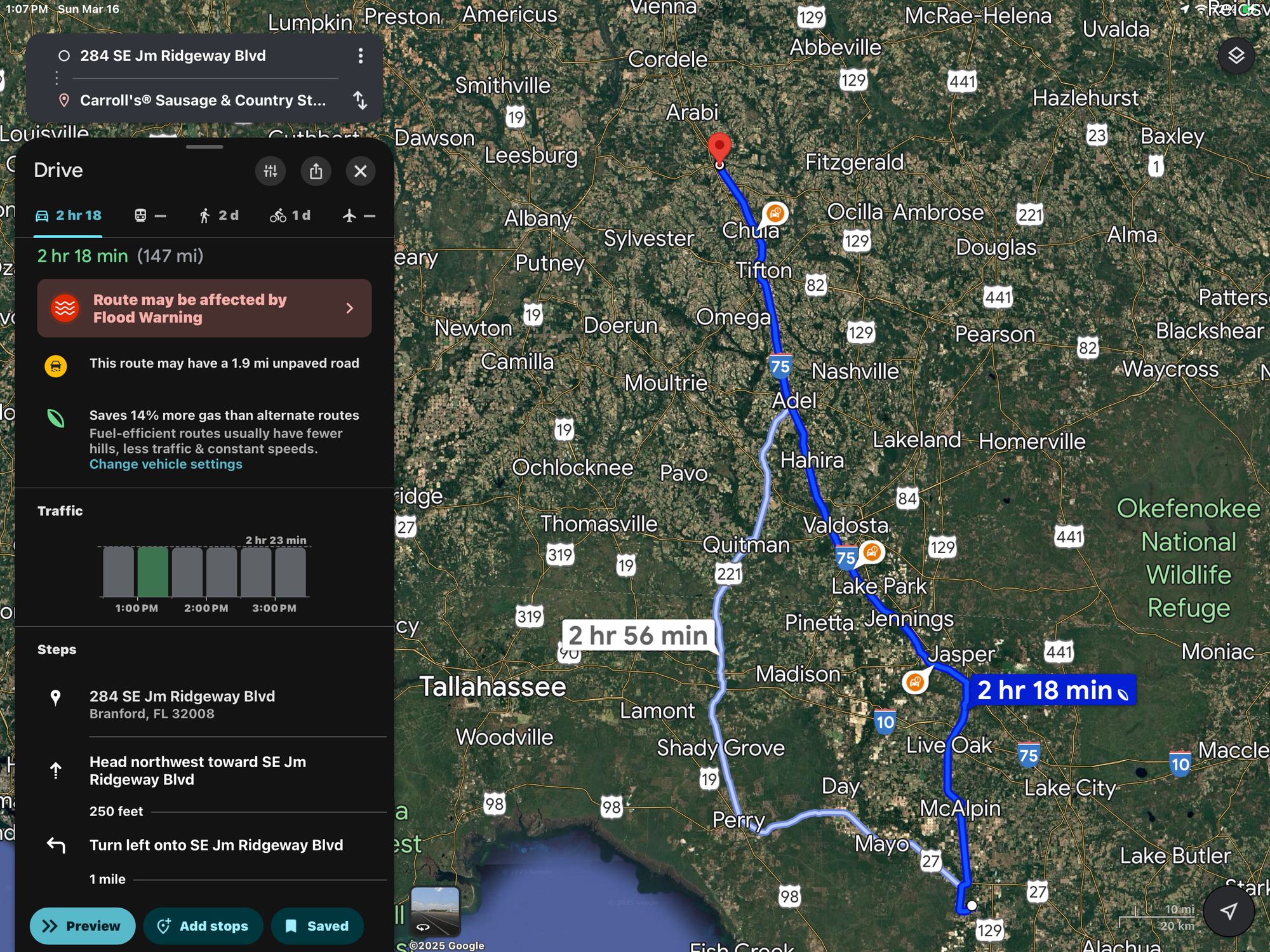
Task: Toggle the Saved route button
Action: point(317,926)
